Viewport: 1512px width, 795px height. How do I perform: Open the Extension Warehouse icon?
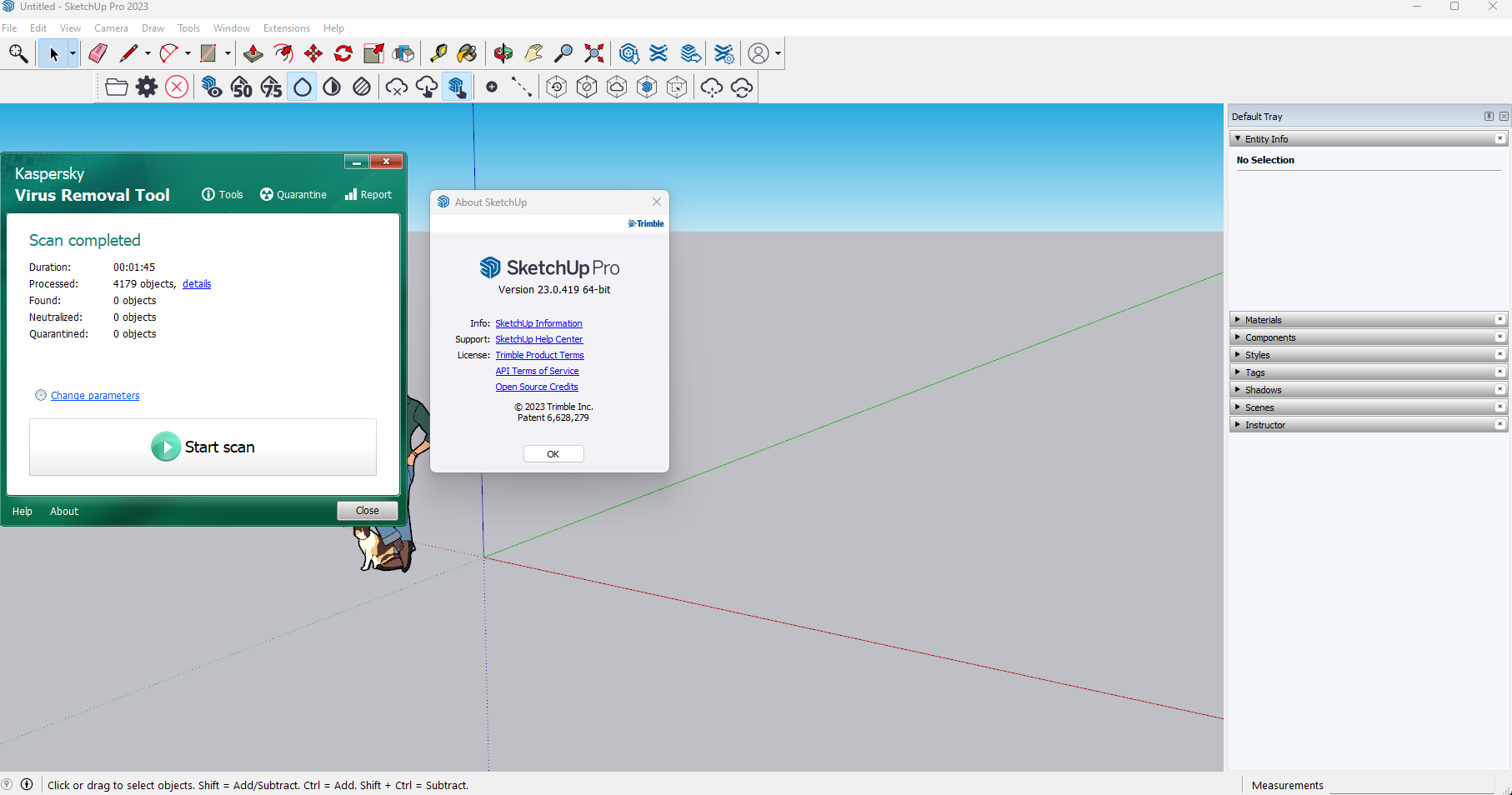(x=658, y=54)
